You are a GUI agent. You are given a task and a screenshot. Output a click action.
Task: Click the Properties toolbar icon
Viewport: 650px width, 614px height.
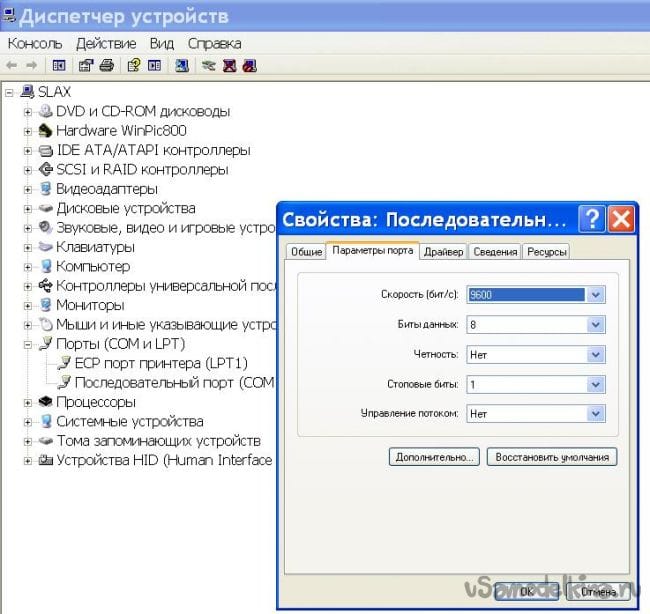[85, 66]
